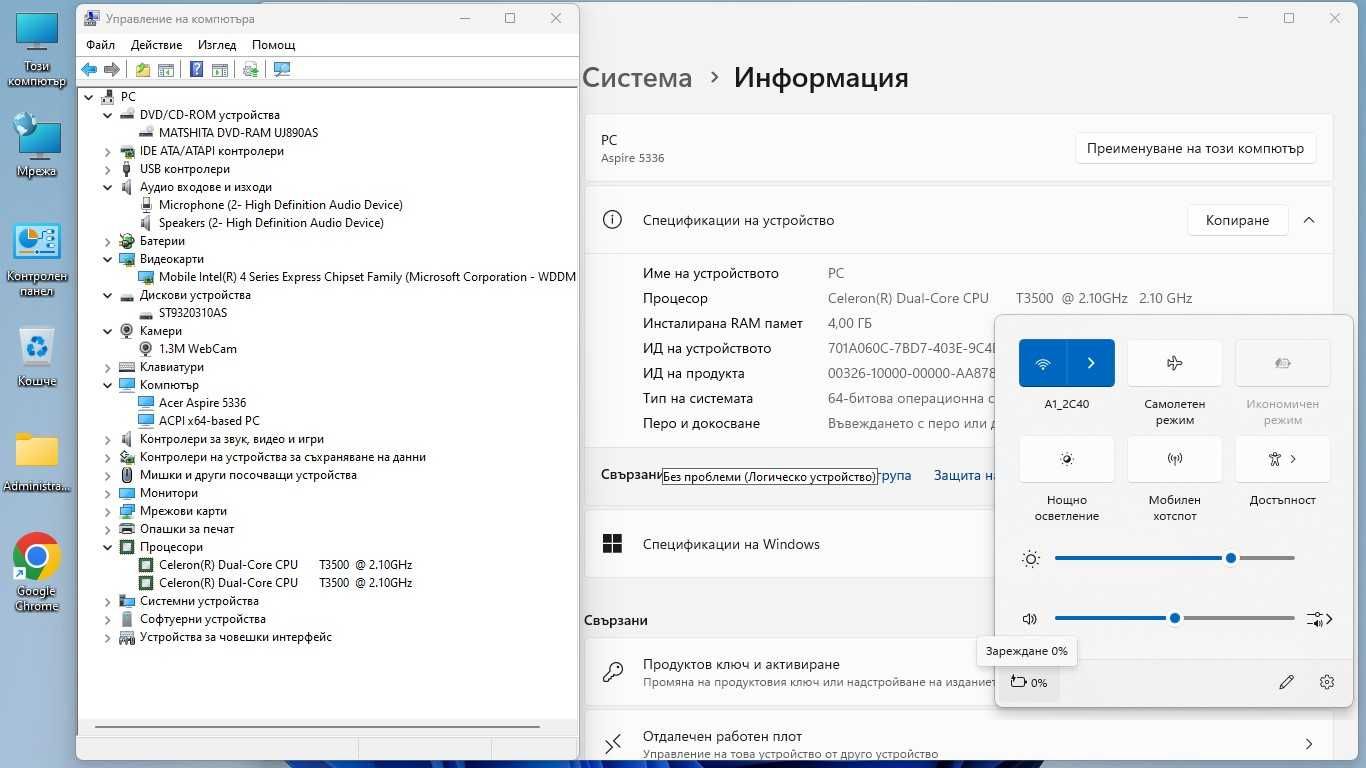The height and width of the screenshot is (768, 1366).
Task: Toggle Mobile hotspot (Мобилен хотспот)
Action: pos(1175,459)
